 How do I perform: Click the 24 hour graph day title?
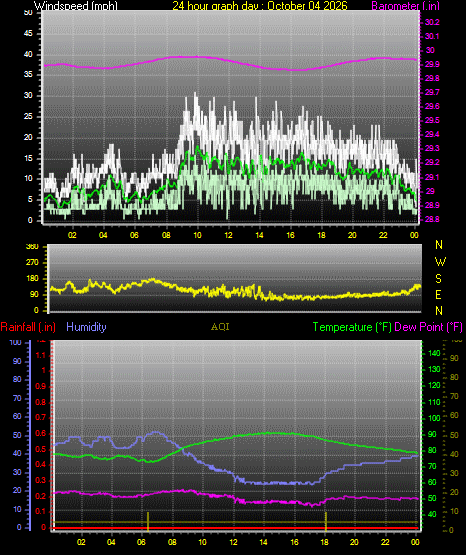tap(260, 6)
